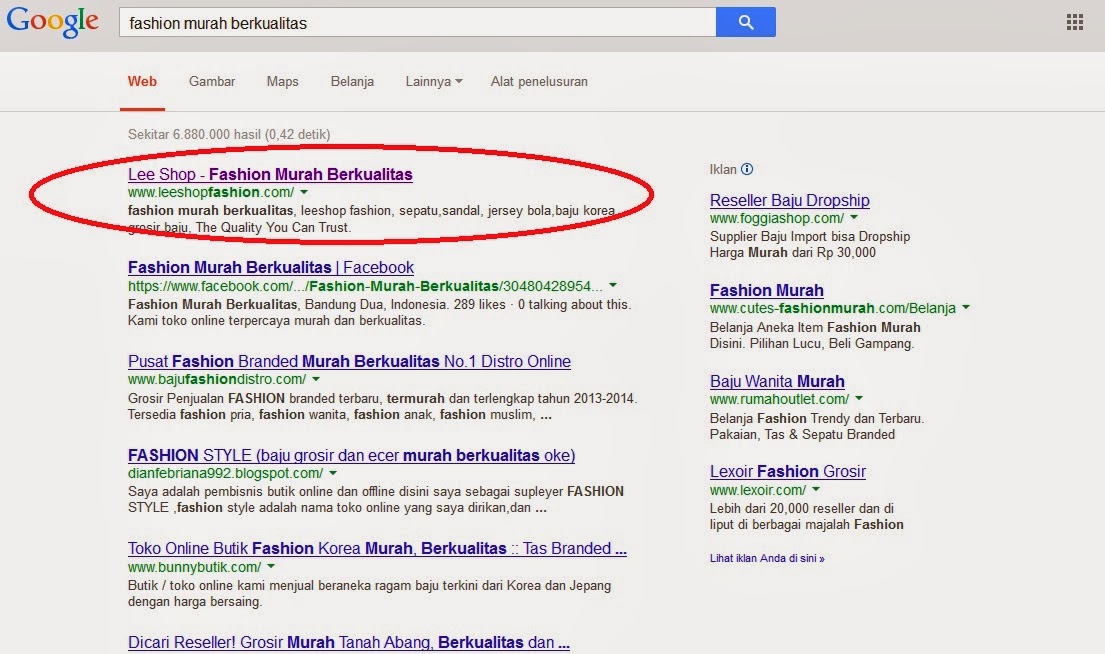The width and height of the screenshot is (1105, 654).
Task: Expand arrow next to facebook.com result URL
Action: click(612, 285)
